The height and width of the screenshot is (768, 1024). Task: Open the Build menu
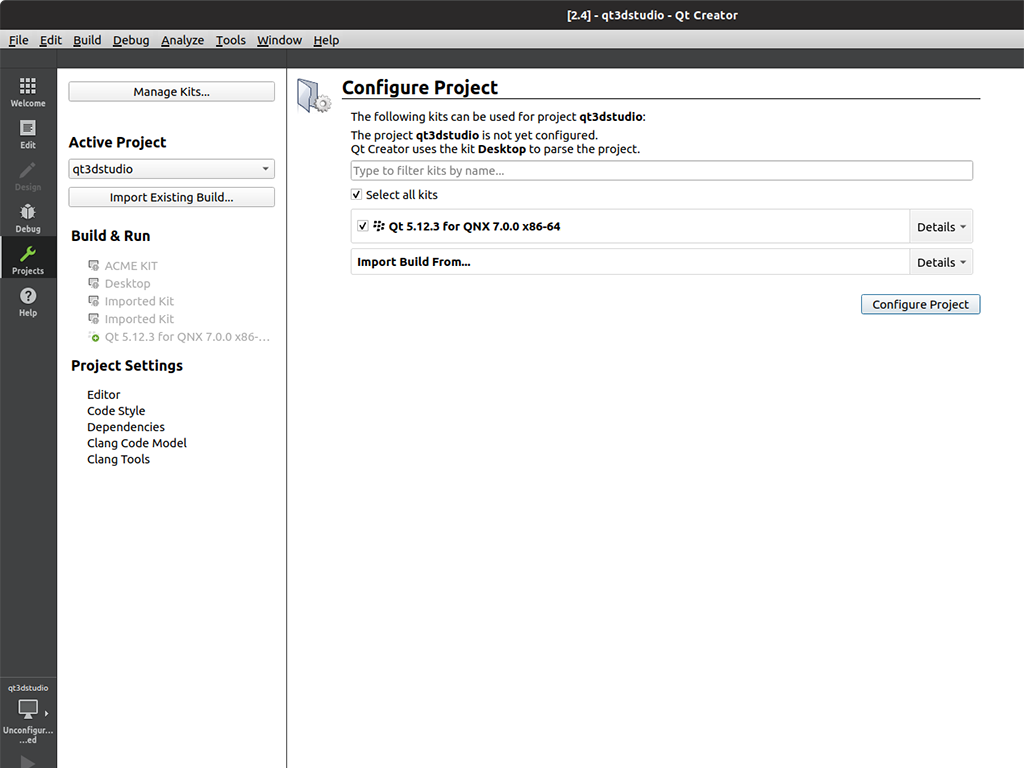[87, 40]
